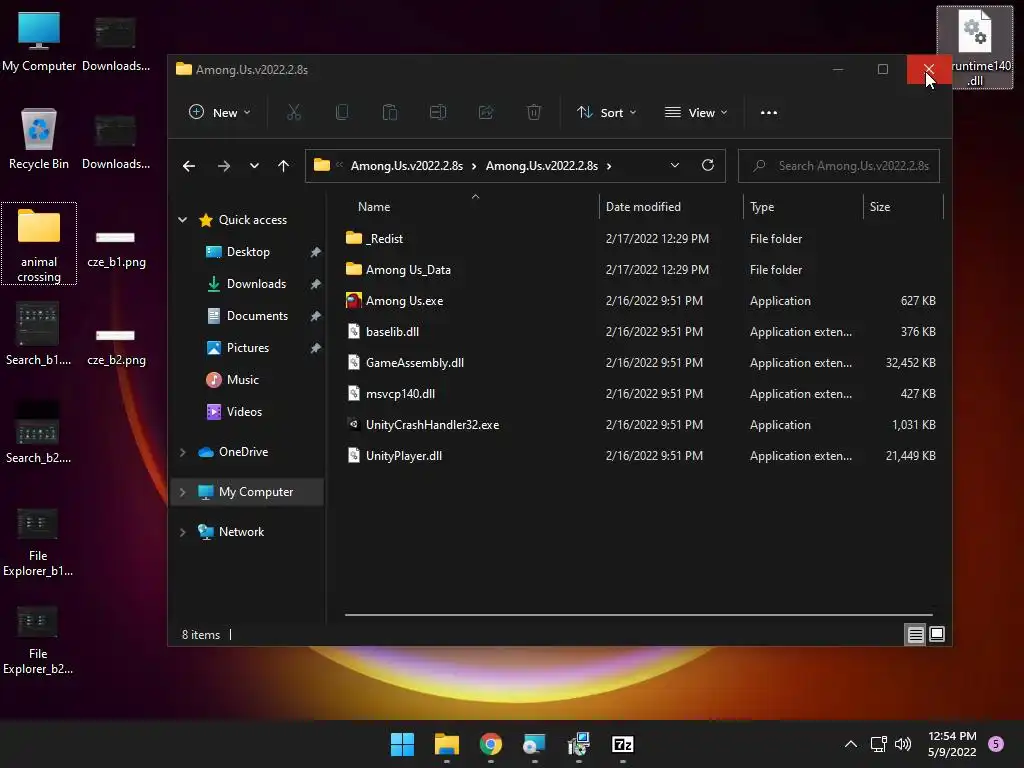This screenshot has width=1024, height=768.
Task: Open the See more three-dots menu
Action: coord(769,112)
